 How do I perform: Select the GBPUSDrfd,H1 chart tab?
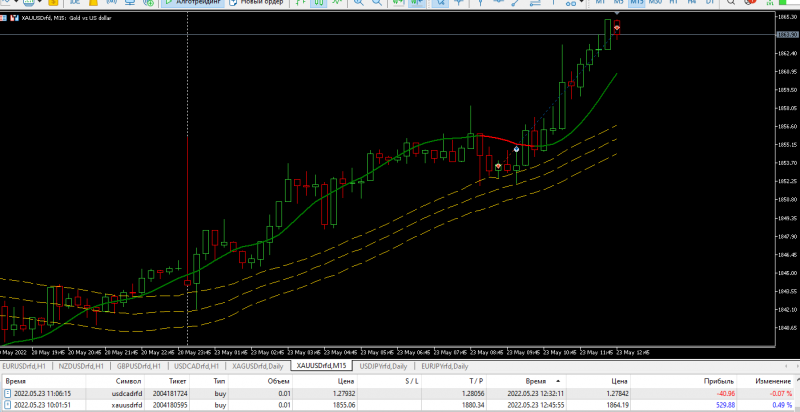(139, 366)
